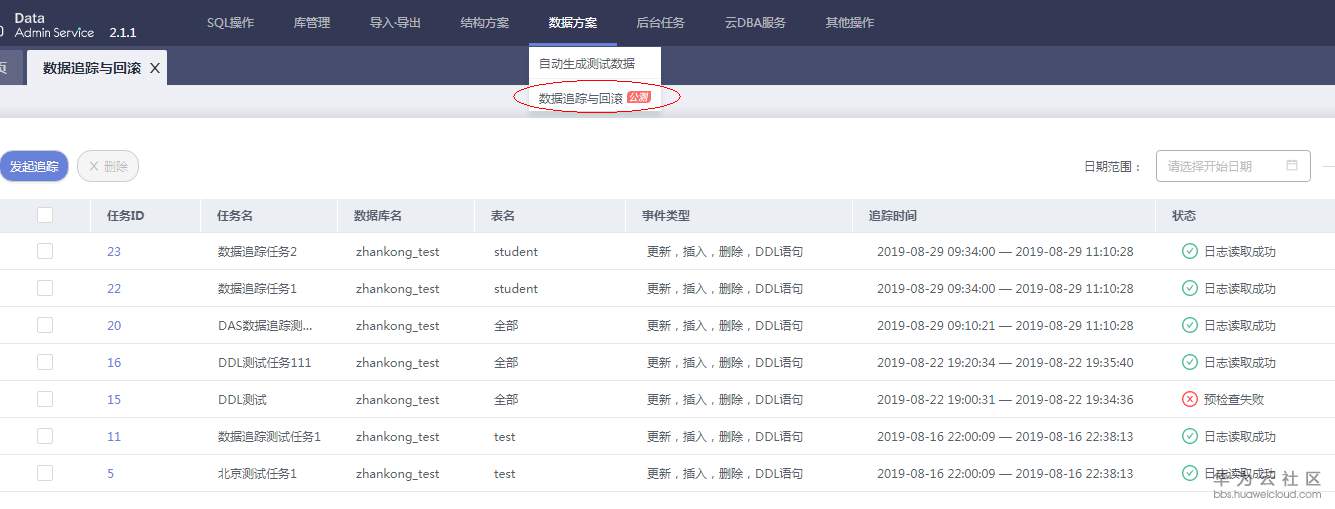Click the 日期范围 label
The height and width of the screenshot is (509, 1335).
tap(1113, 167)
